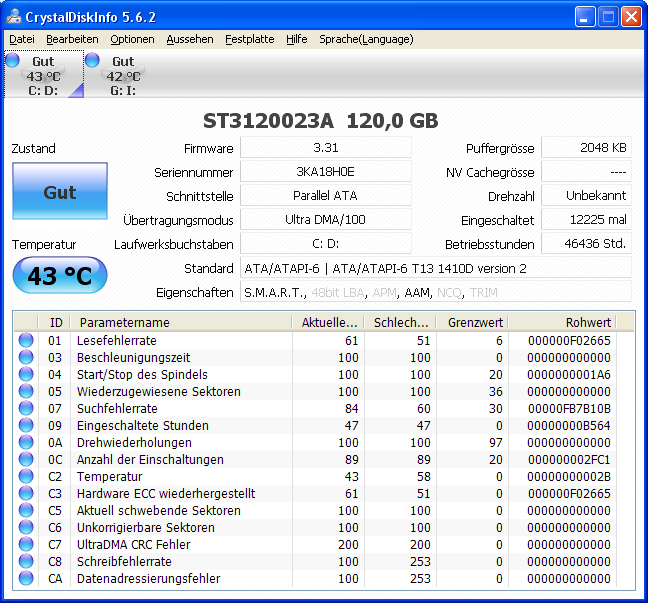Click status orb for UltraDMA CRC Fehler
Screen dimensions: 648x603
click(26, 544)
